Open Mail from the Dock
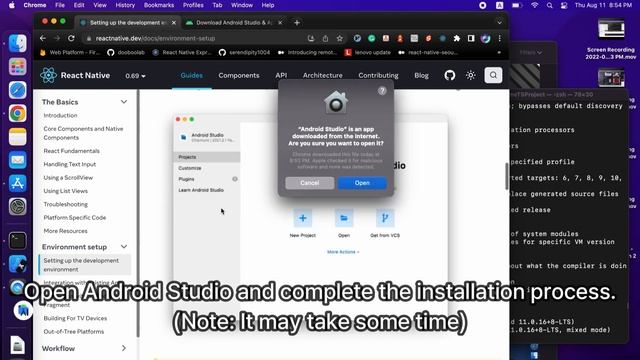 tap(18, 160)
